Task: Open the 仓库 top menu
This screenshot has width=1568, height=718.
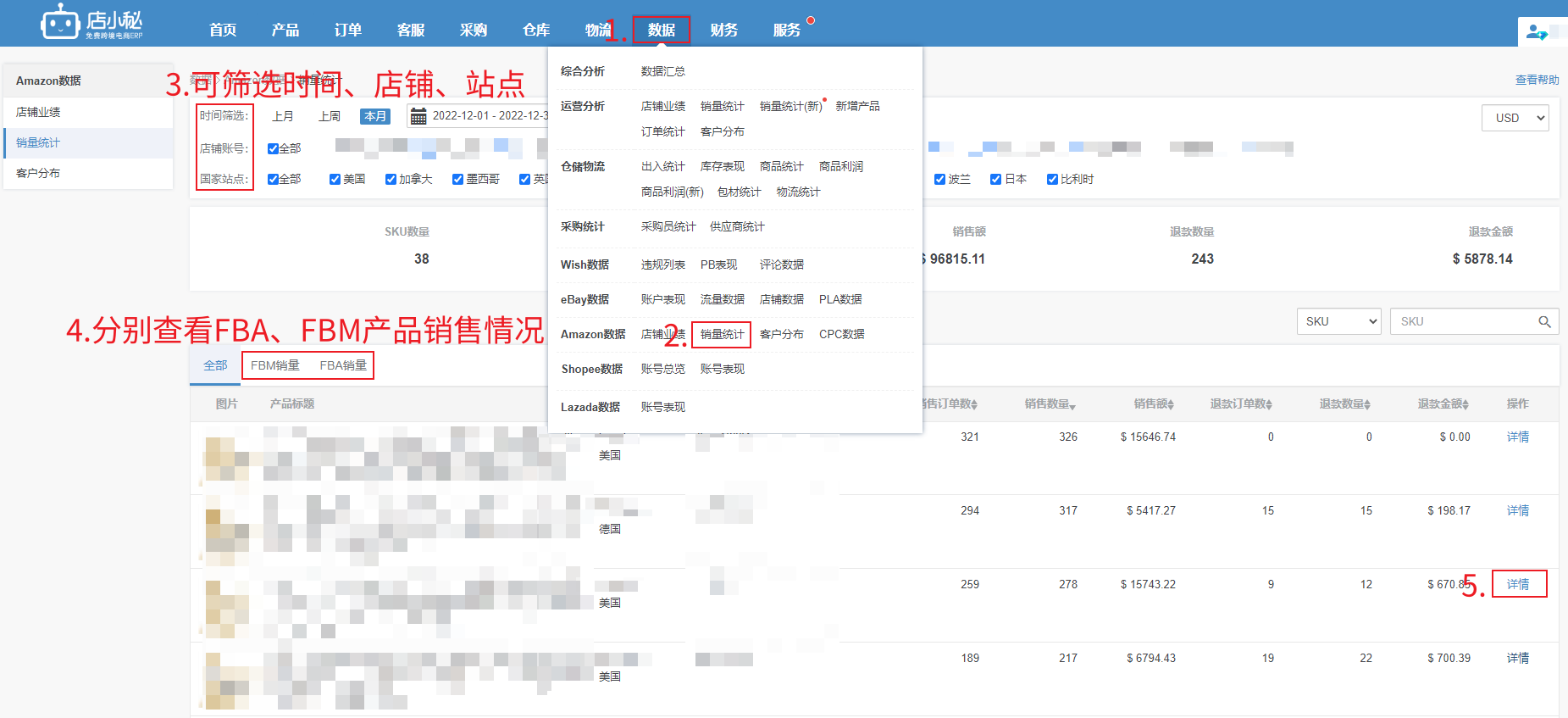Action: coord(536,31)
